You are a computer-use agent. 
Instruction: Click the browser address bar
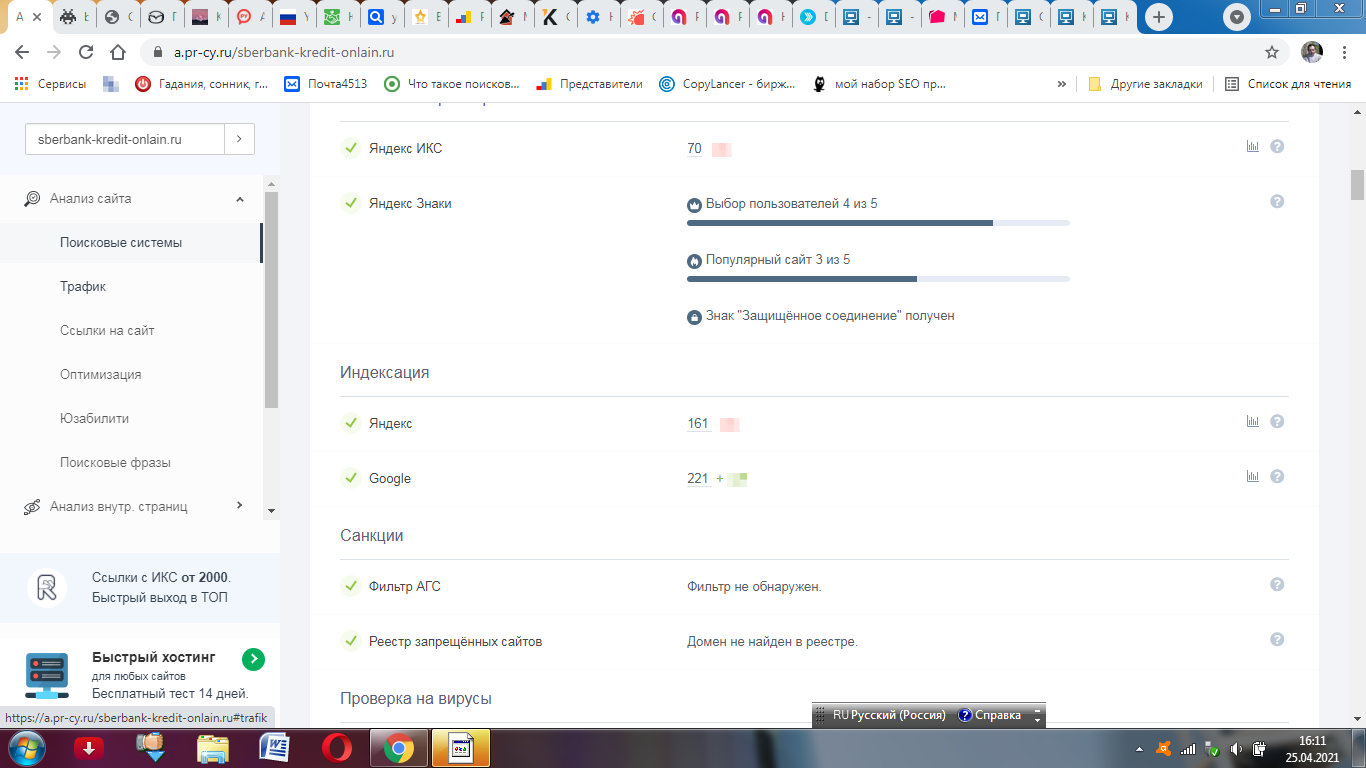pos(700,52)
